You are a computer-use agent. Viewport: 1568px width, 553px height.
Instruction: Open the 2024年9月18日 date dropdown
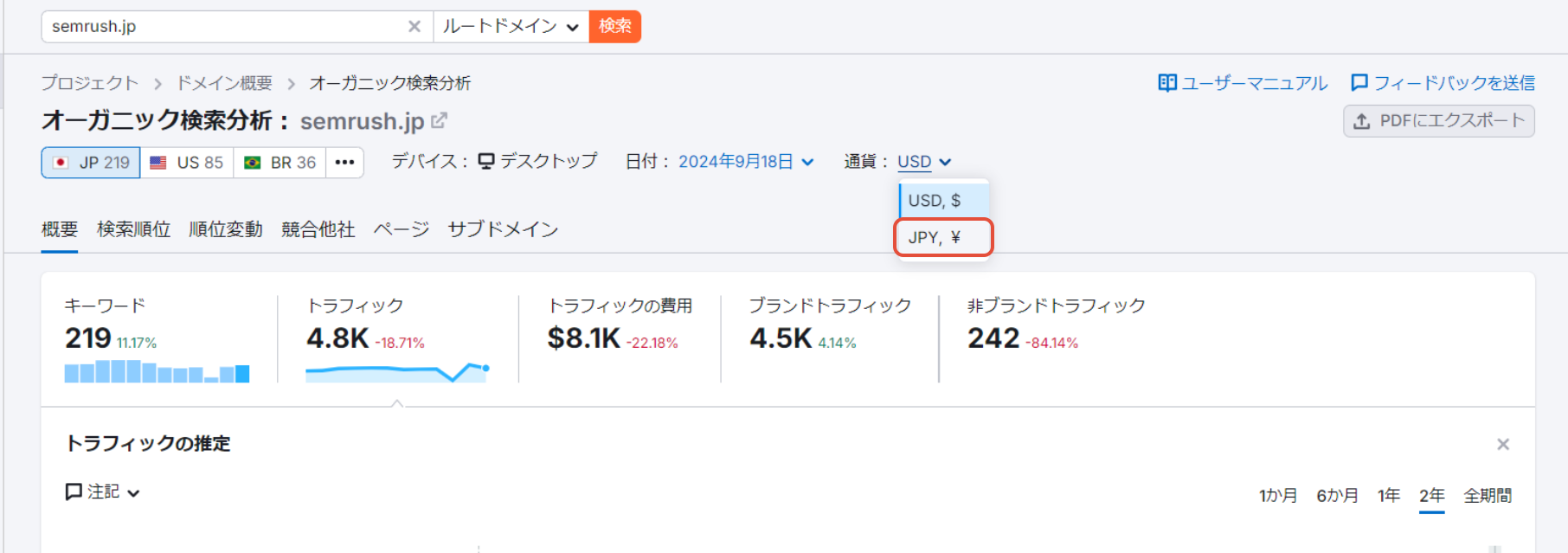coord(746,162)
